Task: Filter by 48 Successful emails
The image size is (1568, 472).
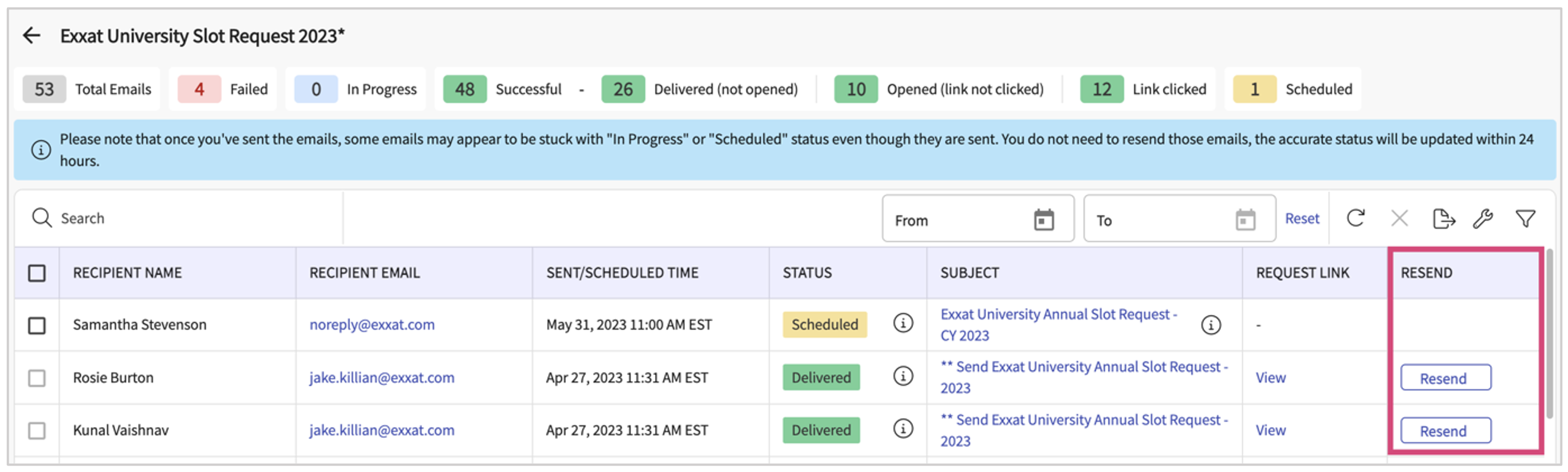Action: (x=502, y=89)
